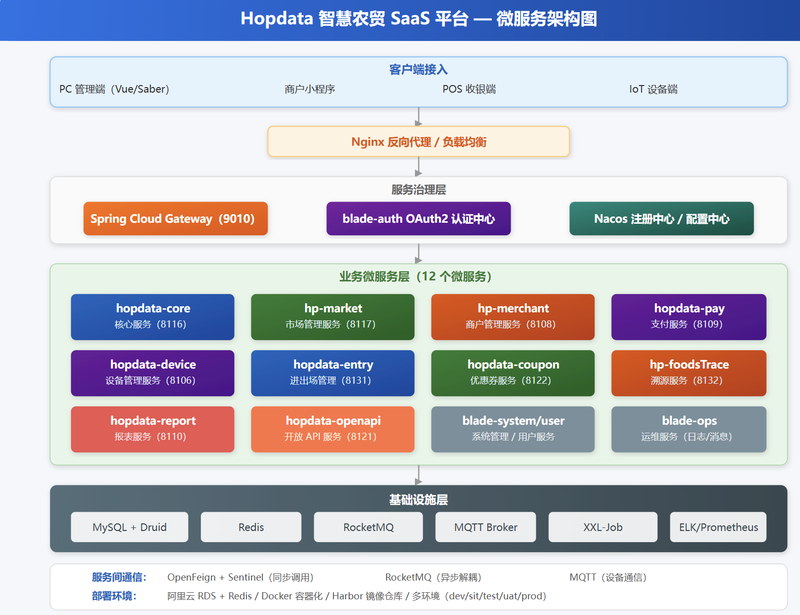Click the text PC 管理端 (Vue/Saber)
Viewport: 800px width, 615px height.
[x=114, y=89]
